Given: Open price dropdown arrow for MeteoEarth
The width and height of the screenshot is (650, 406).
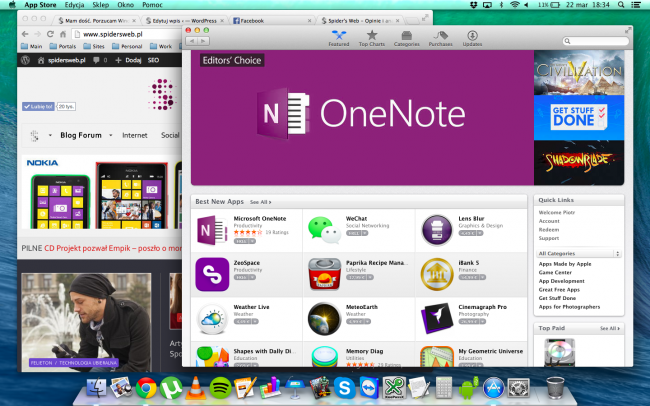Looking at the screenshot, I should click(x=367, y=321).
